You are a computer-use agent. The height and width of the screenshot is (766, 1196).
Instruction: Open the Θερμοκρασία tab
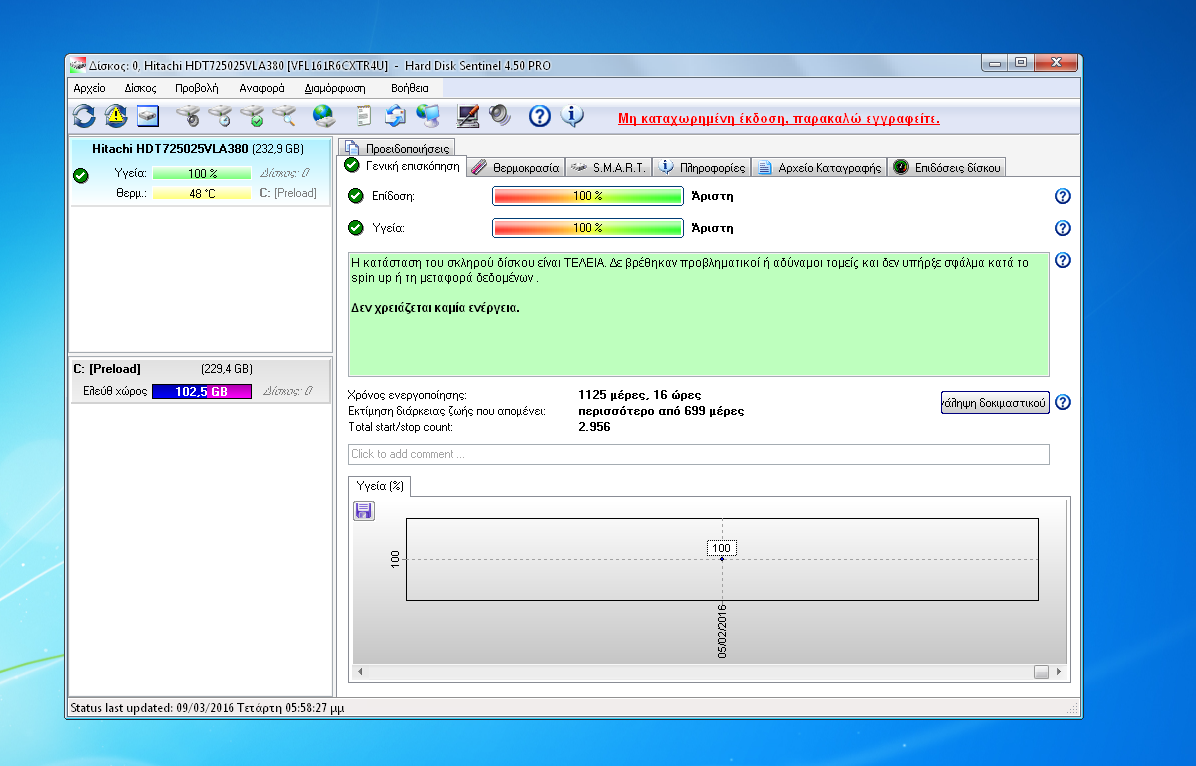(516, 167)
